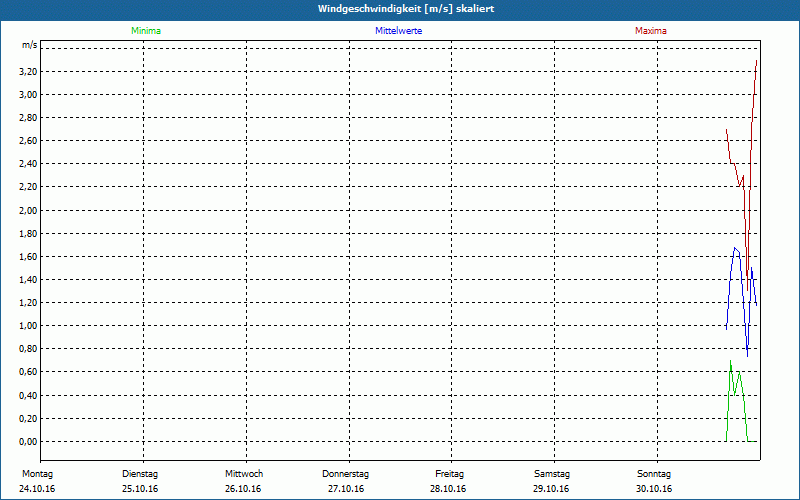Click the 2,60 axis value

28,141
